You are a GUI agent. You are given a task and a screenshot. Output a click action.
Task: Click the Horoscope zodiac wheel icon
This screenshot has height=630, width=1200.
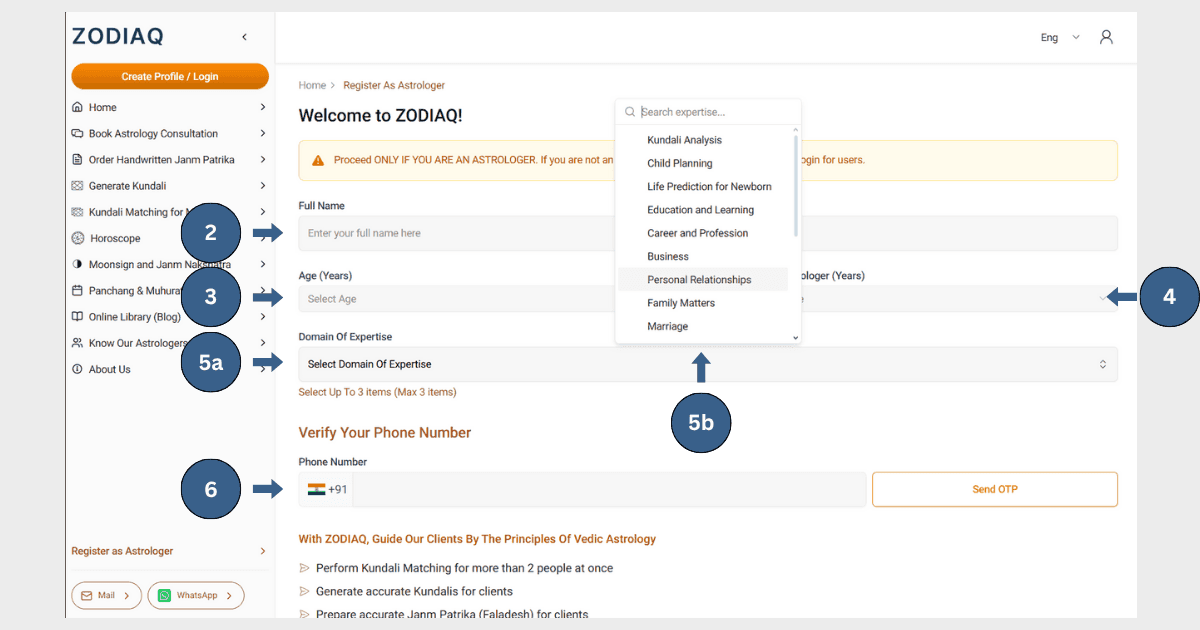(78, 238)
